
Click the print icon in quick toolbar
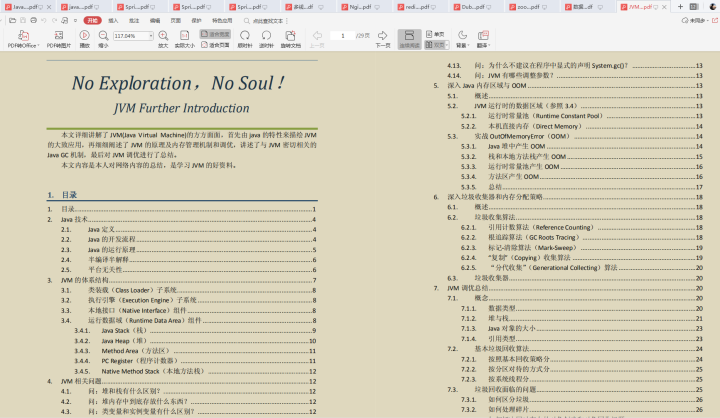pyautogui.click(x=34, y=21)
